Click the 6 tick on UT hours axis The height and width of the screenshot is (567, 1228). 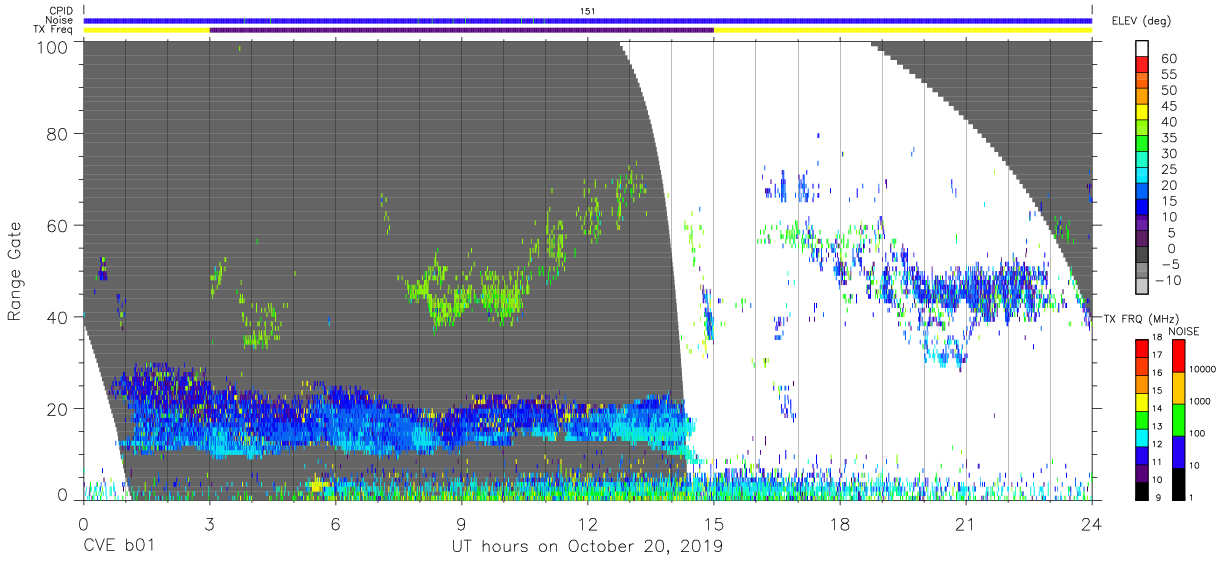click(336, 525)
